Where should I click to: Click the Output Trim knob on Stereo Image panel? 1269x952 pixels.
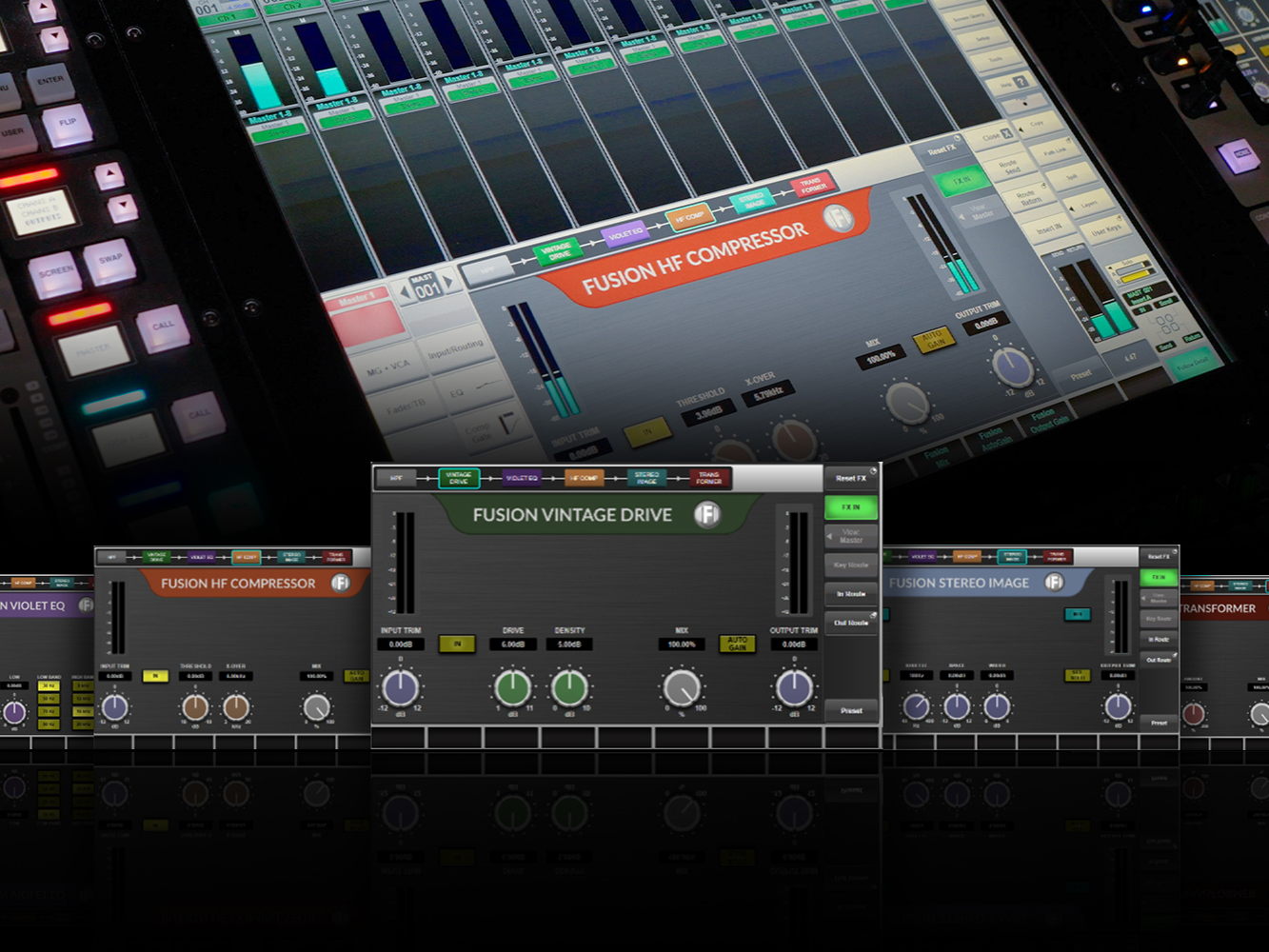coord(1118,705)
